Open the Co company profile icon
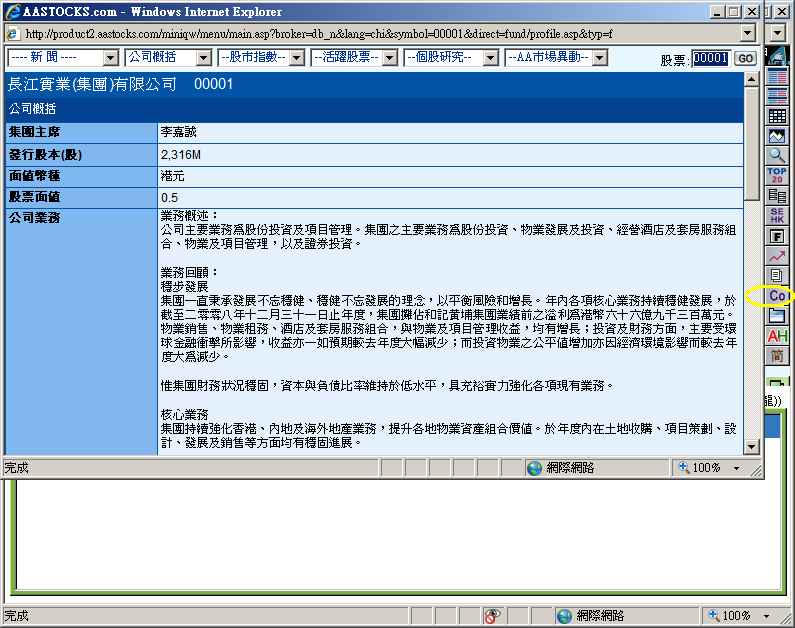Image resolution: width=795 pixels, height=628 pixels. [777, 295]
